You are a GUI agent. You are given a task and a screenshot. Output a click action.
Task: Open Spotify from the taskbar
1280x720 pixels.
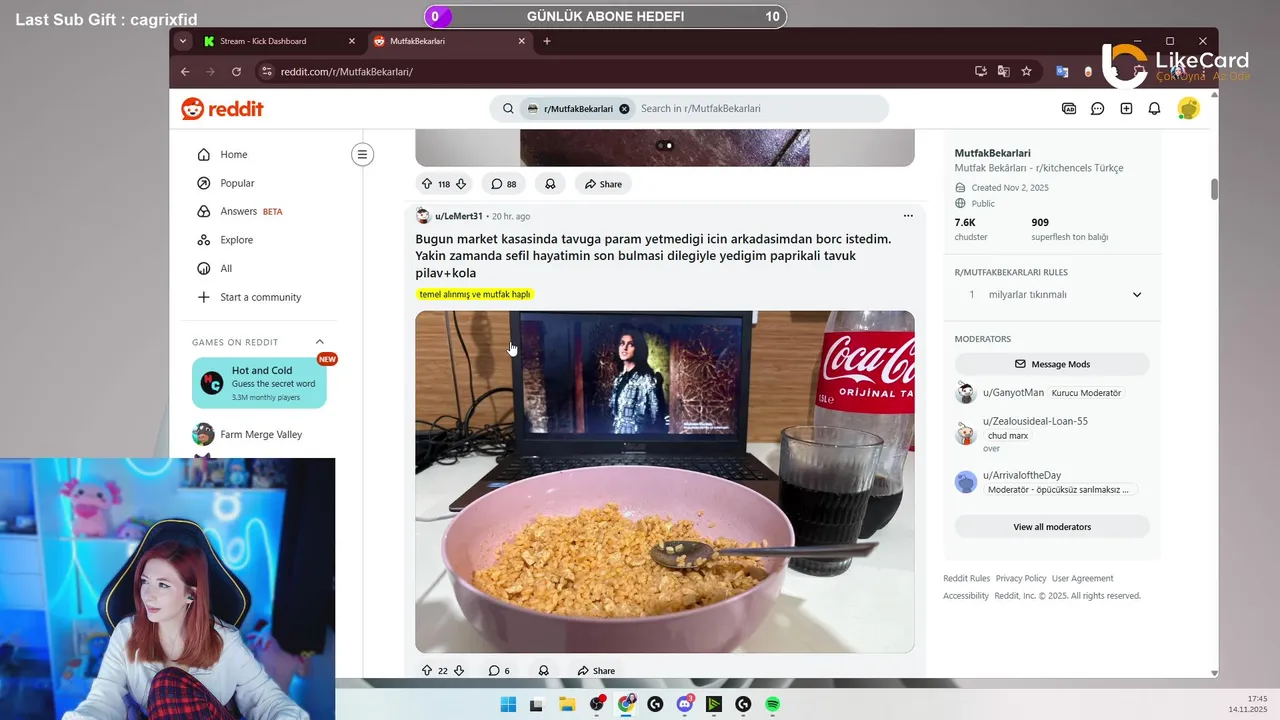click(773, 704)
